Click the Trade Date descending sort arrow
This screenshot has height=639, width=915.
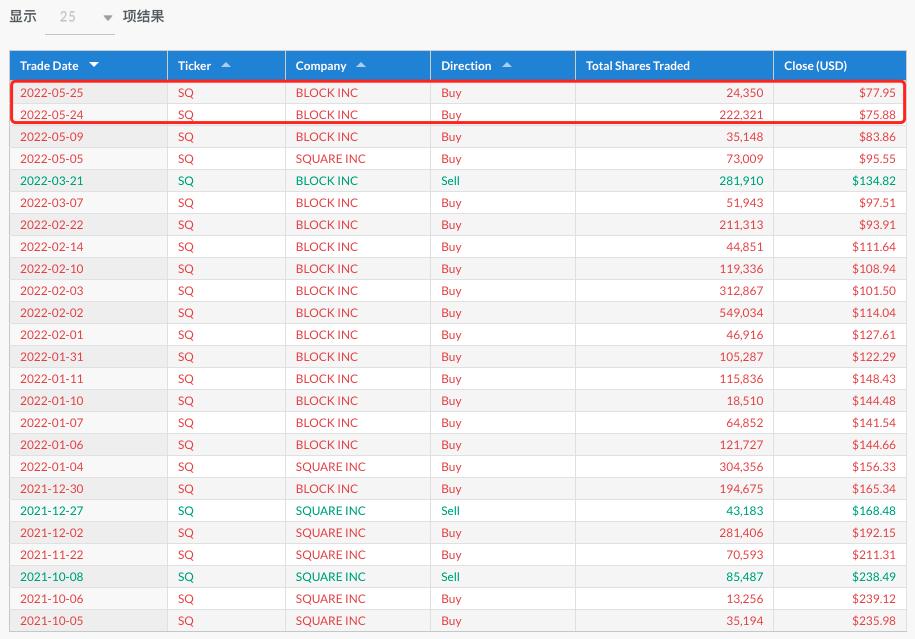point(94,65)
